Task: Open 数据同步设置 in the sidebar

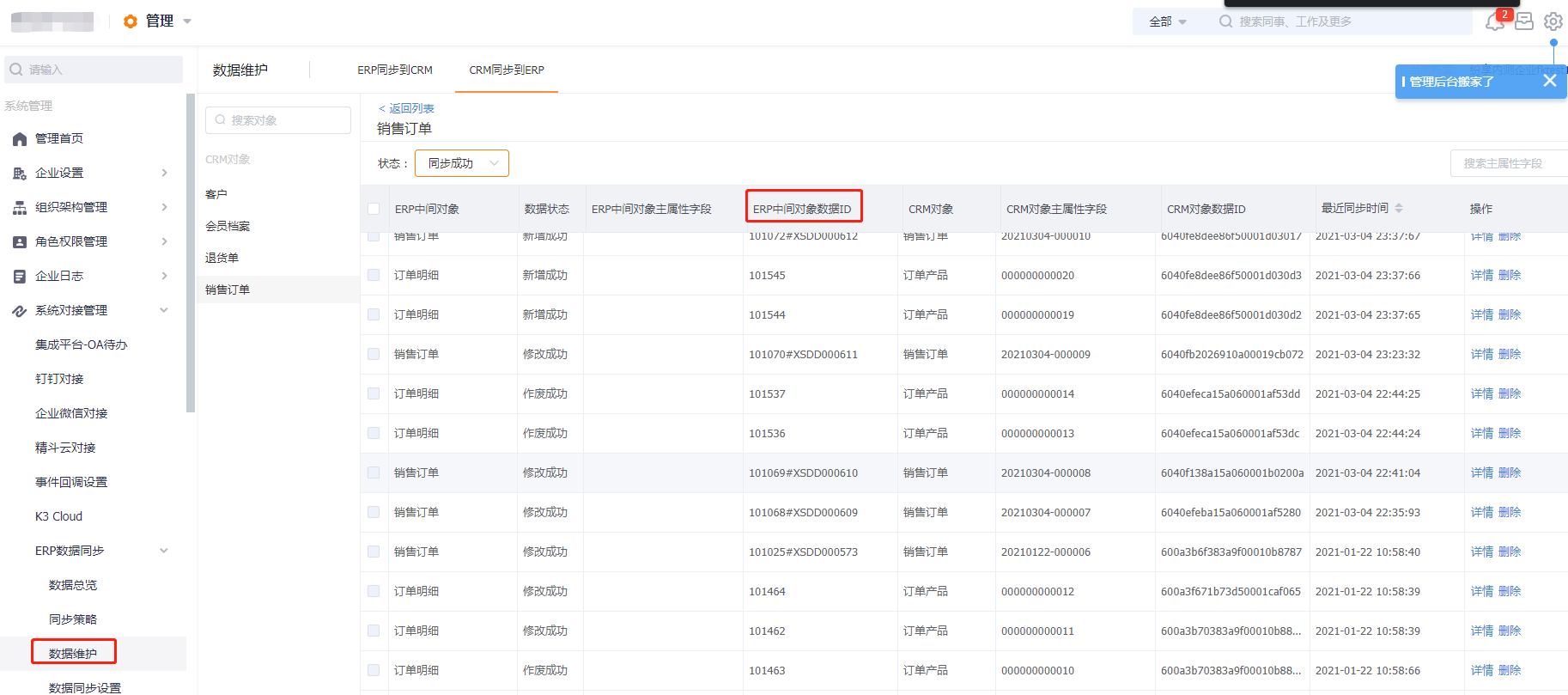Action: click(85, 687)
